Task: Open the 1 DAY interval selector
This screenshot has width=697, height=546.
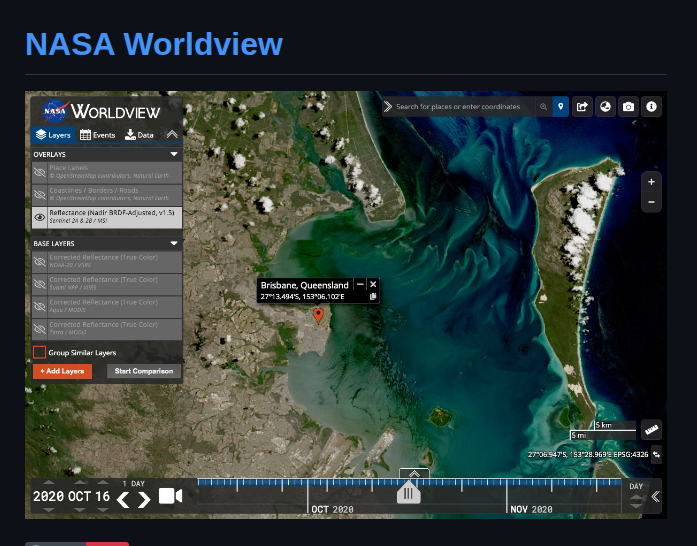Action: pos(133,484)
